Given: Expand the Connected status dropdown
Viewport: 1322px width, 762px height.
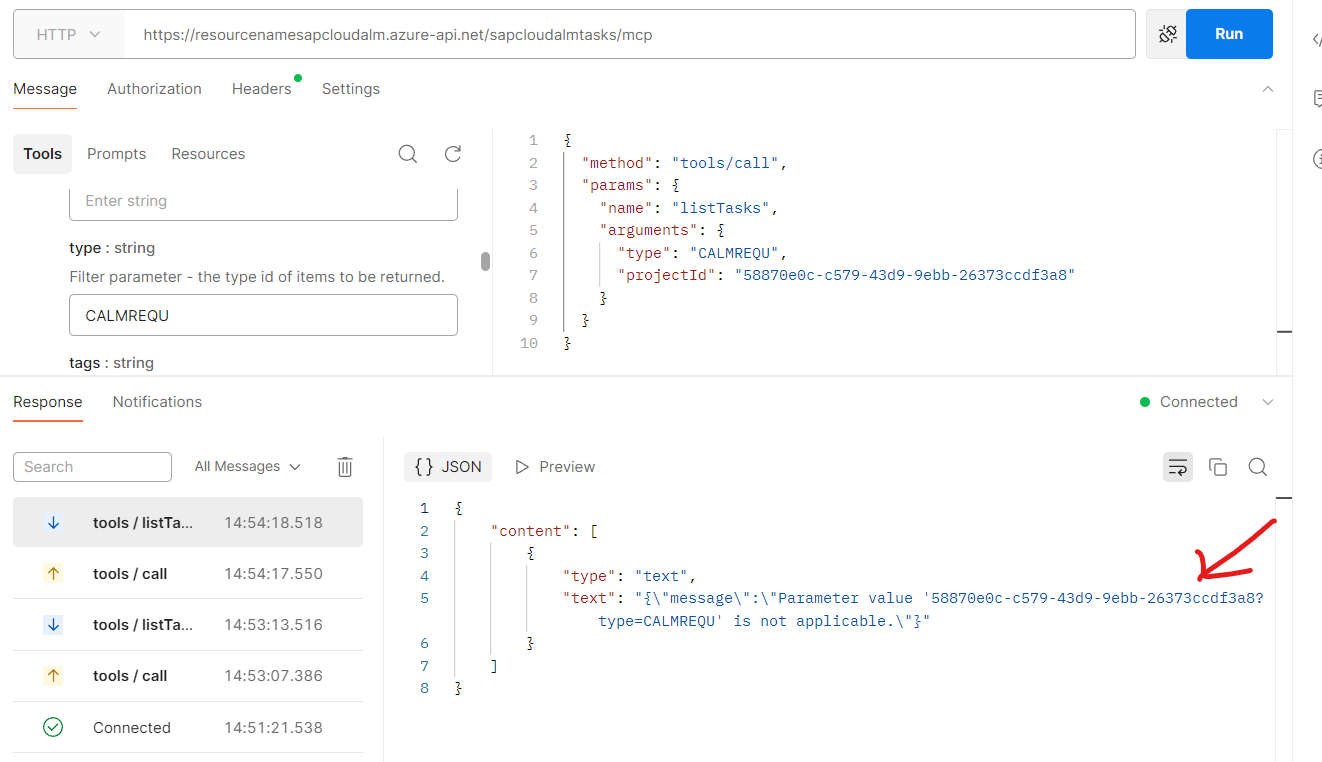Looking at the screenshot, I should click(x=1268, y=401).
